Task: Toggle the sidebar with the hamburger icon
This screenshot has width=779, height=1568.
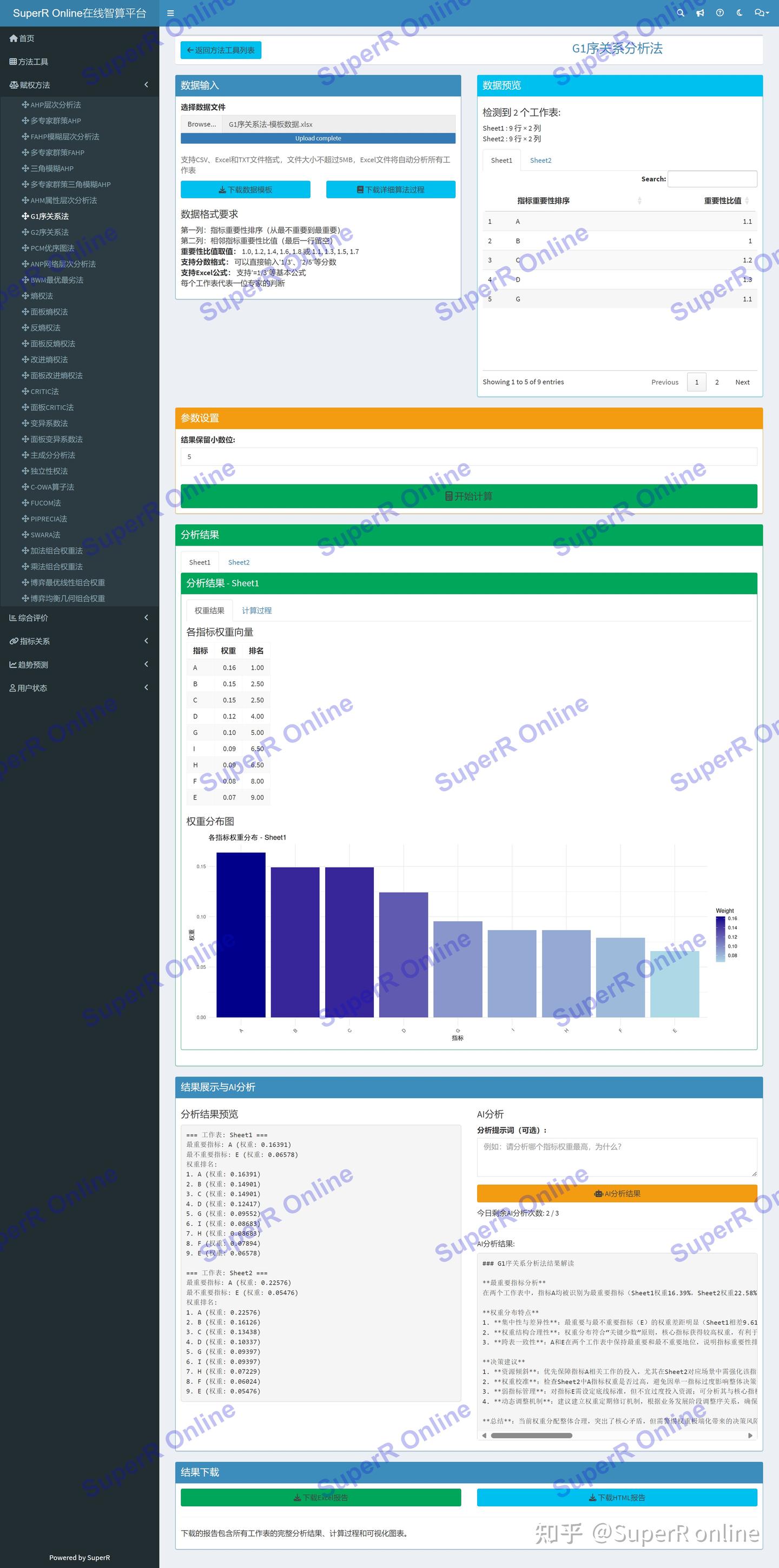Action: 170,13
